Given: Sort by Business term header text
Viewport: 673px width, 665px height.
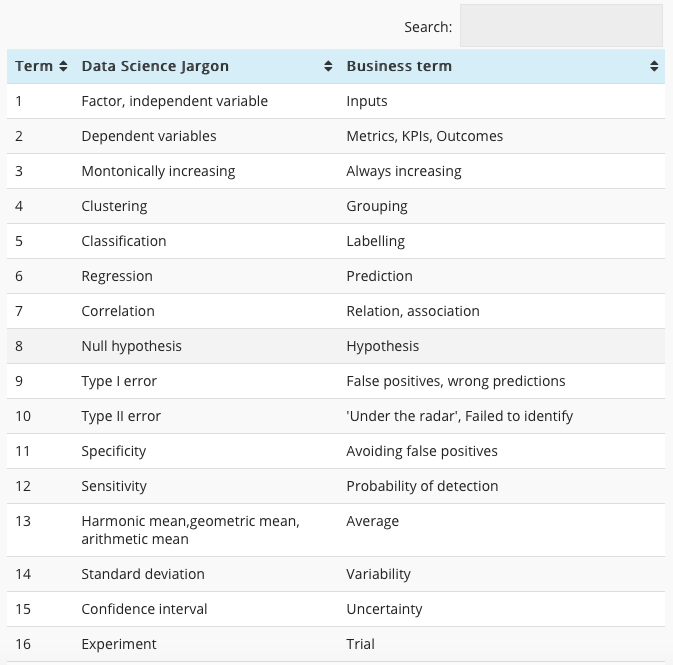Looking at the screenshot, I should (399, 66).
